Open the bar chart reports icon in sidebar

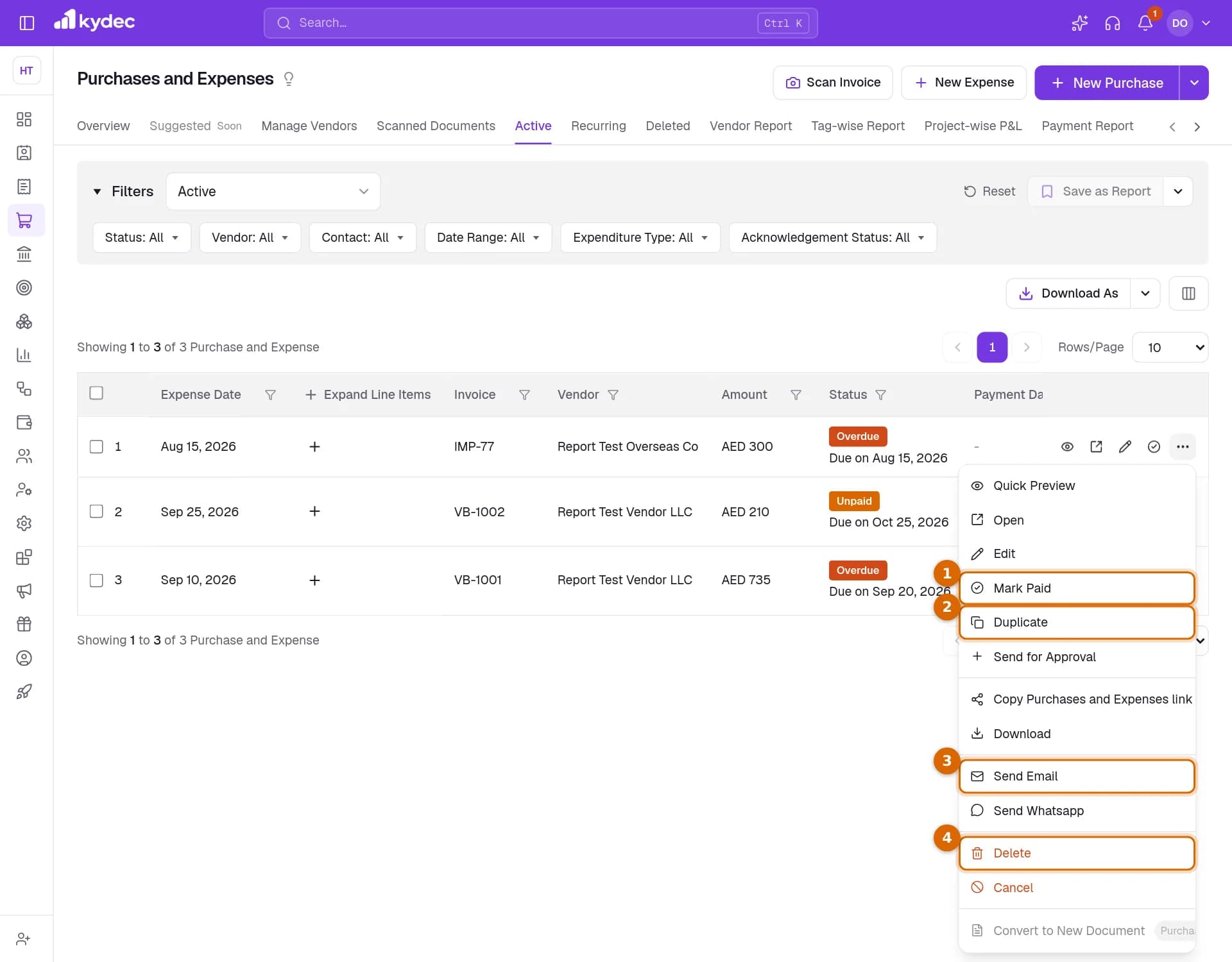[x=24, y=355]
